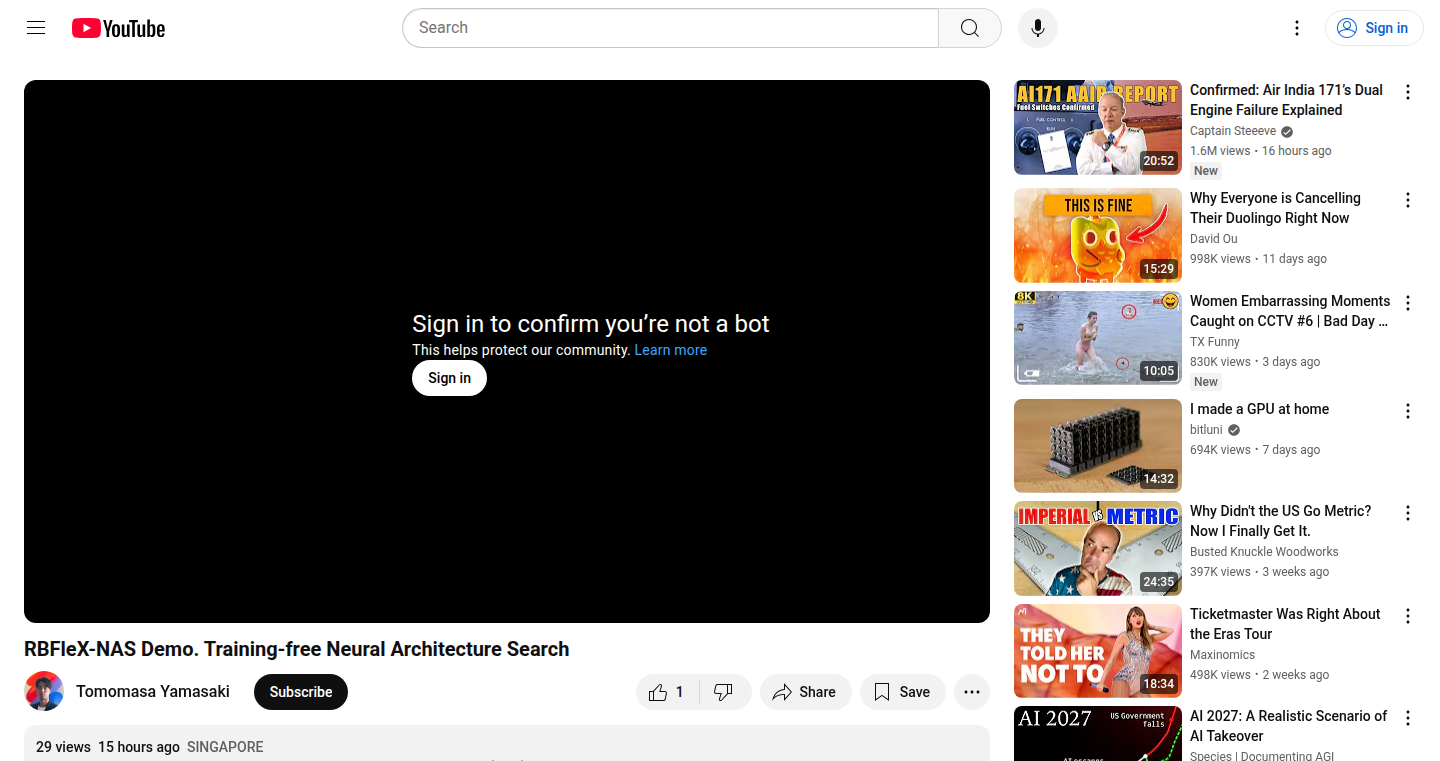The width and height of the screenshot is (1440, 761).
Task: Open 'I made a GPU at home' thumbnail
Action: coord(1098,446)
